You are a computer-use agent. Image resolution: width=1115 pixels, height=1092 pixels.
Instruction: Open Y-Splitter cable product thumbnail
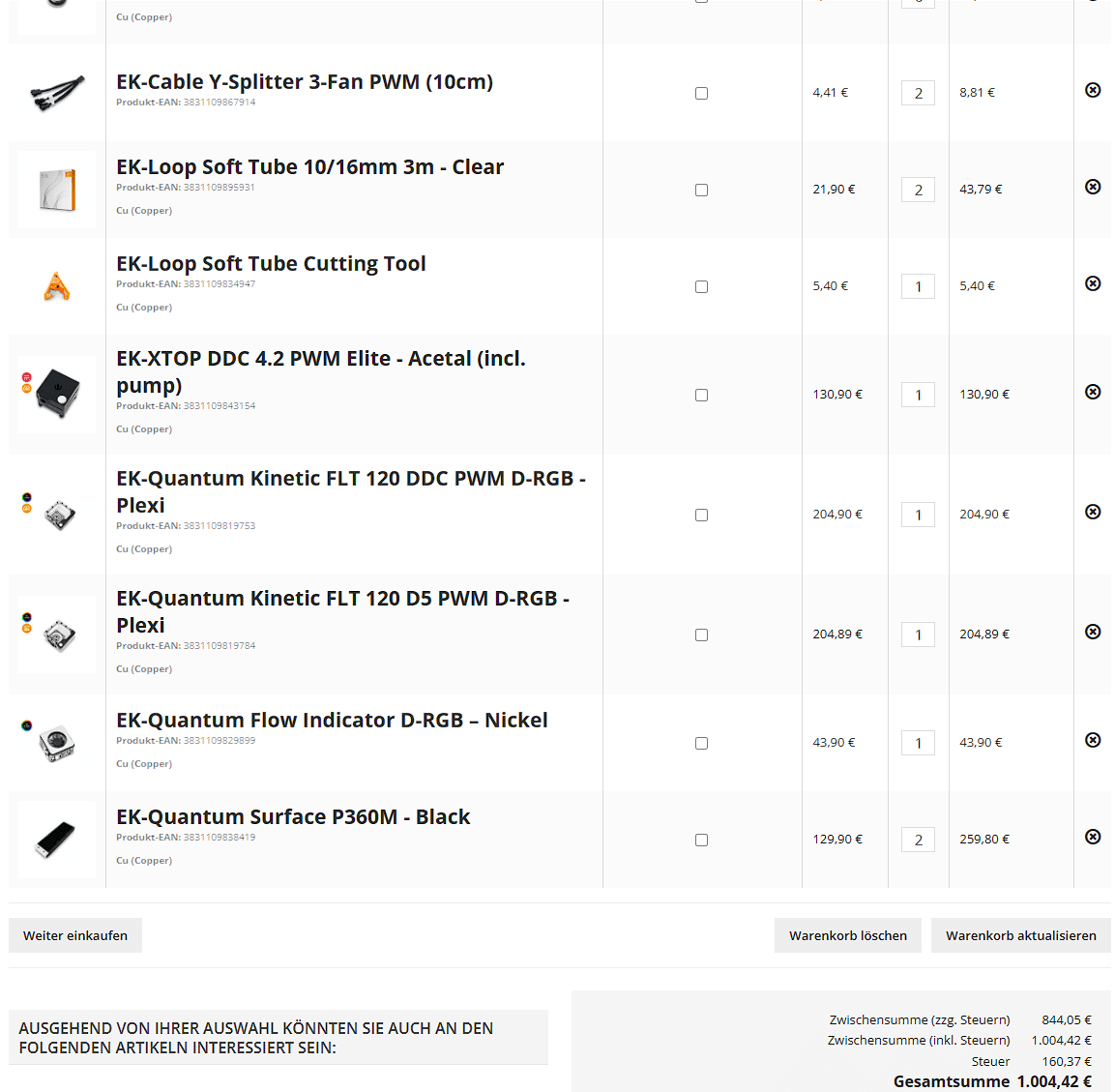tap(57, 93)
